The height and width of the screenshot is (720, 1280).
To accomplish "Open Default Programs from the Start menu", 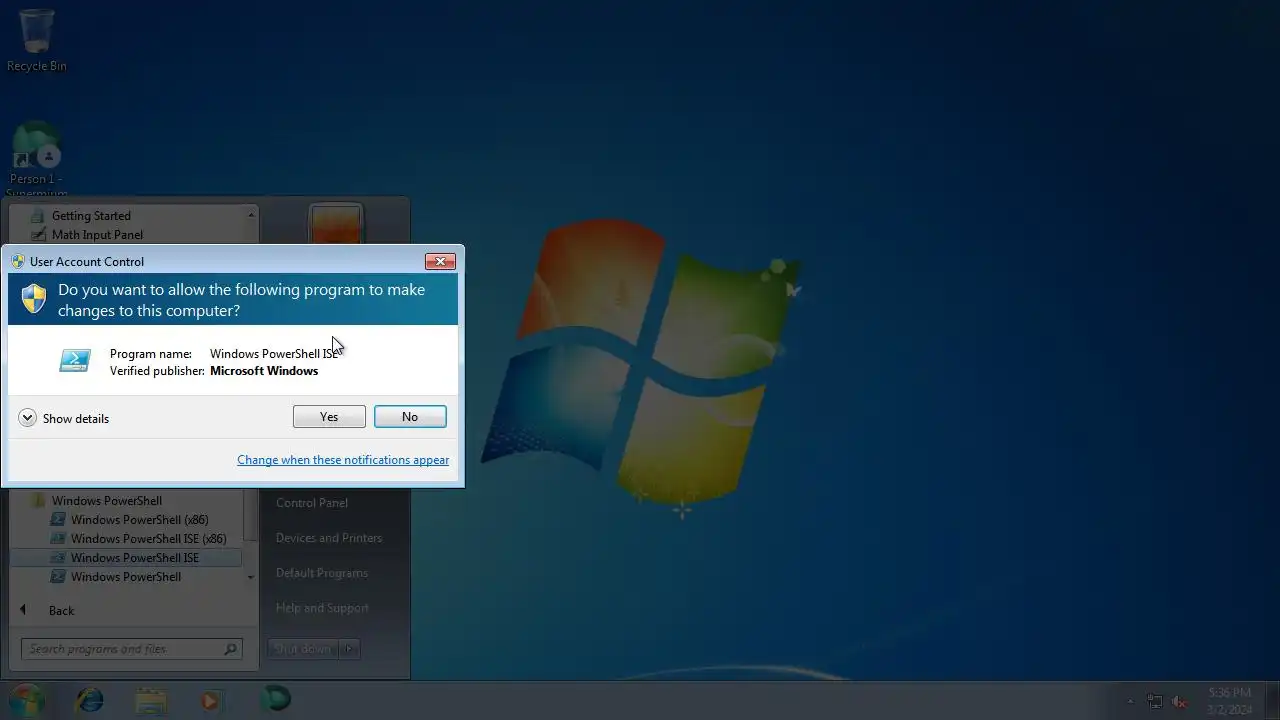I will coord(322,573).
